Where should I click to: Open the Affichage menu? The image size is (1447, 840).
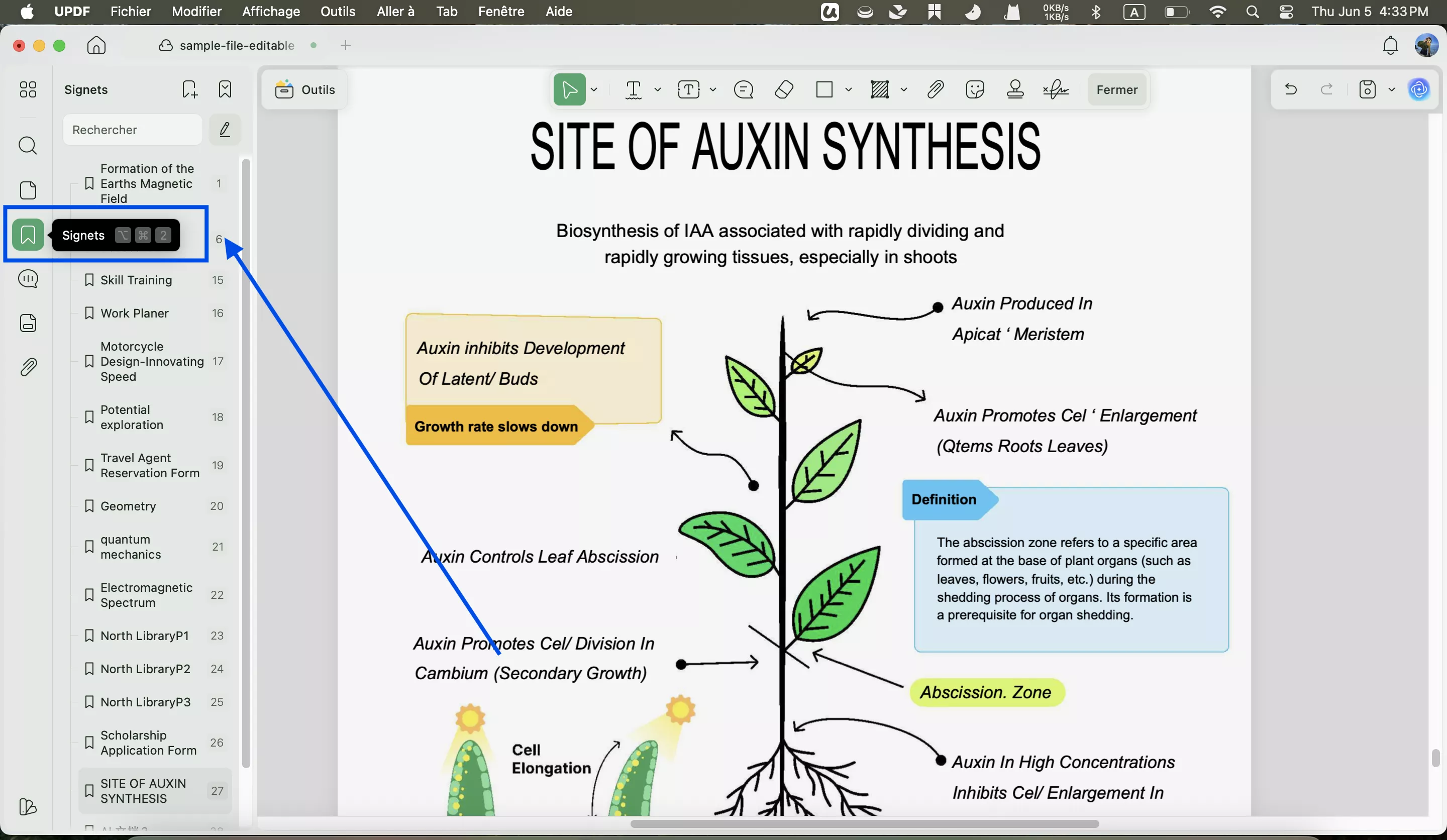pos(271,12)
